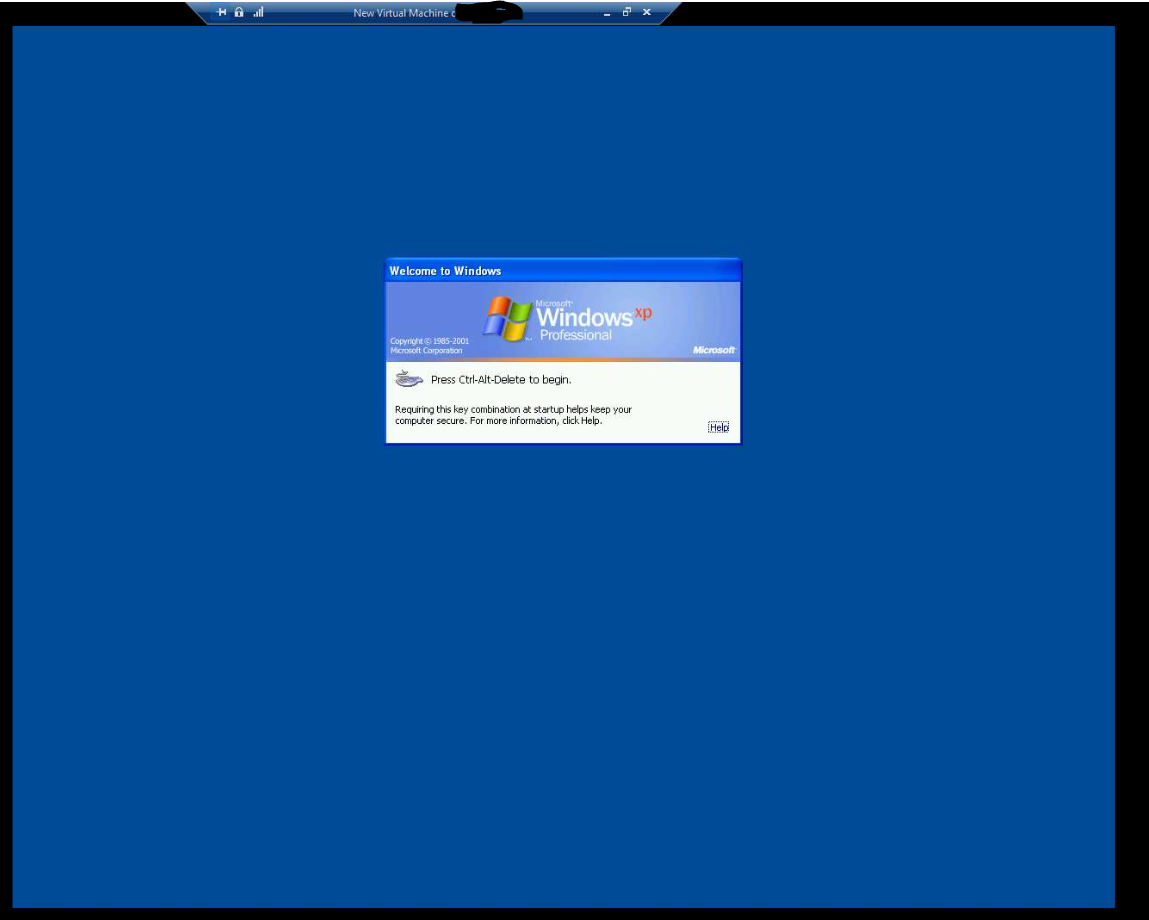
Task: Click the "Professional" edition label in banner
Action: pos(575,336)
